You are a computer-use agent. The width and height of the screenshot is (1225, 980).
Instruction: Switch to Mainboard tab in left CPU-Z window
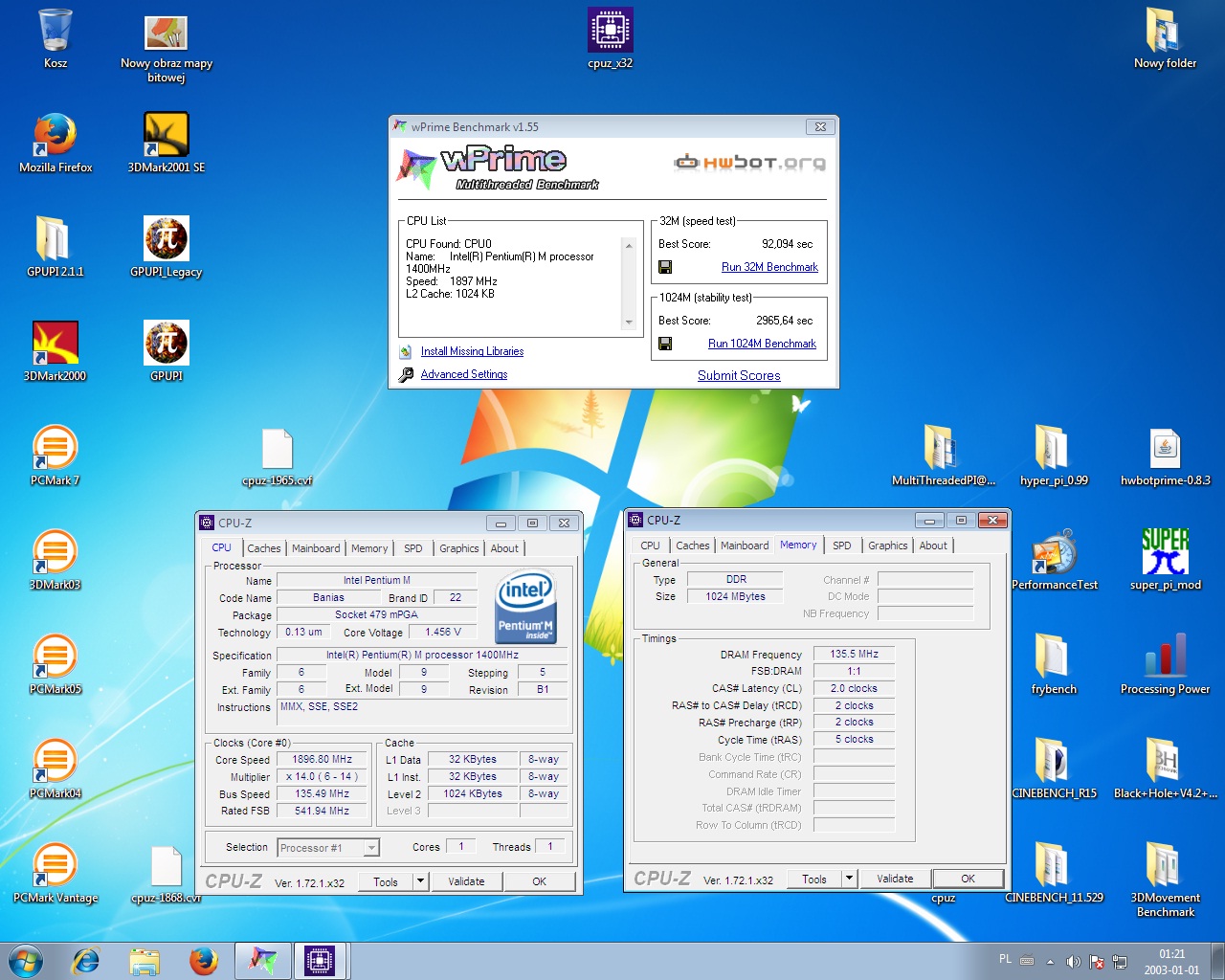316,548
